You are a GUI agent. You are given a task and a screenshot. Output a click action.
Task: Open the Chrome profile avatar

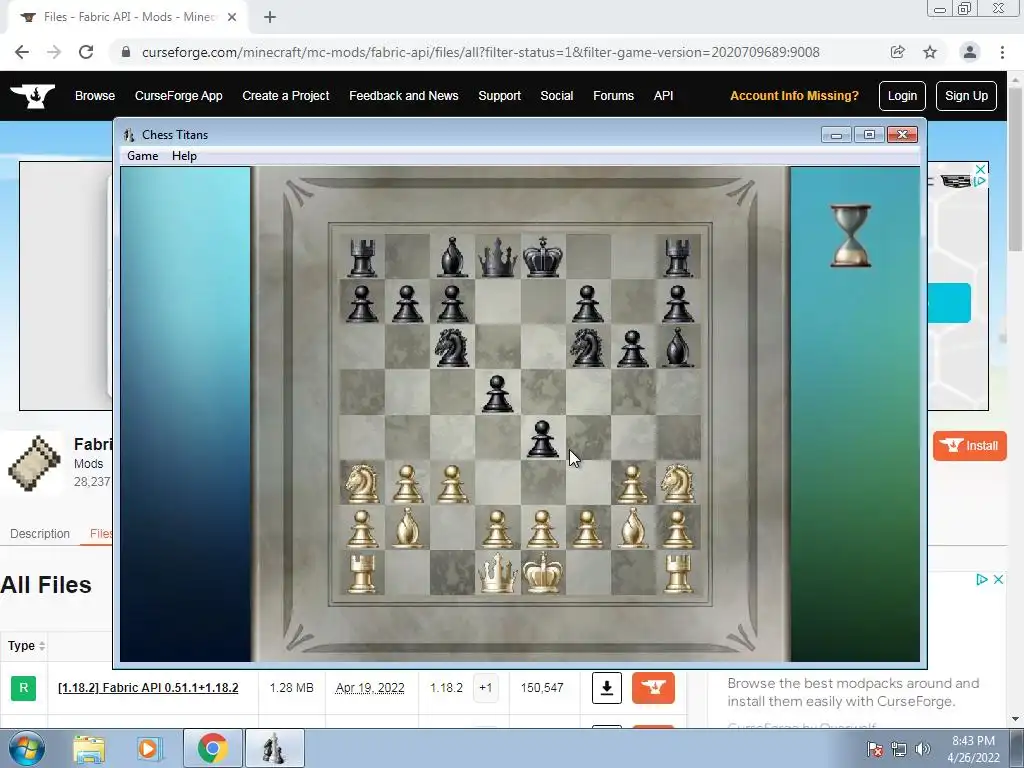pyautogui.click(x=970, y=52)
